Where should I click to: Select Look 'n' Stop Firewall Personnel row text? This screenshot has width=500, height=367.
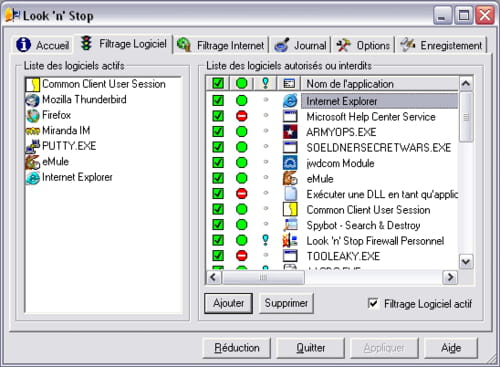tap(375, 241)
